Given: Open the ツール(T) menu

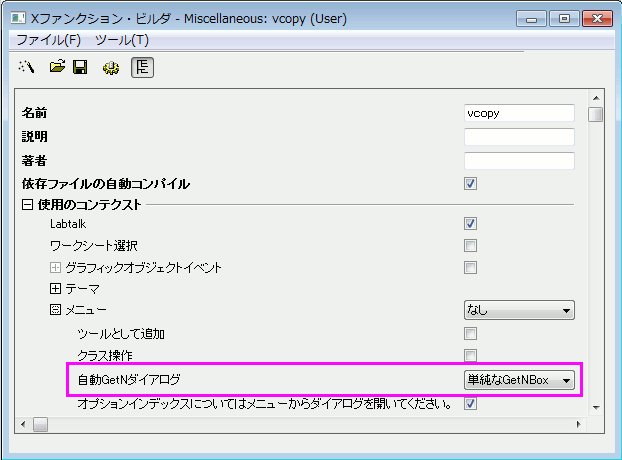Looking at the screenshot, I should coord(122,40).
